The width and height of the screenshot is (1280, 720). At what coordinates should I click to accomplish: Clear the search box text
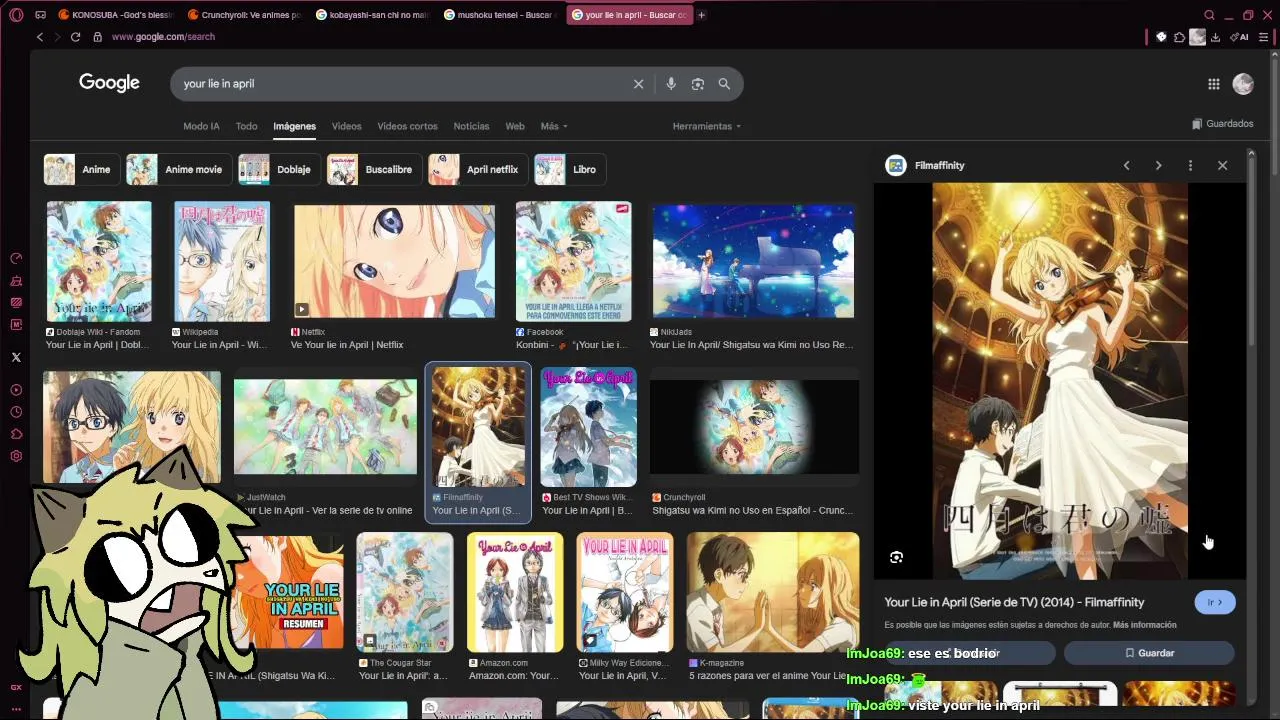pos(638,84)
